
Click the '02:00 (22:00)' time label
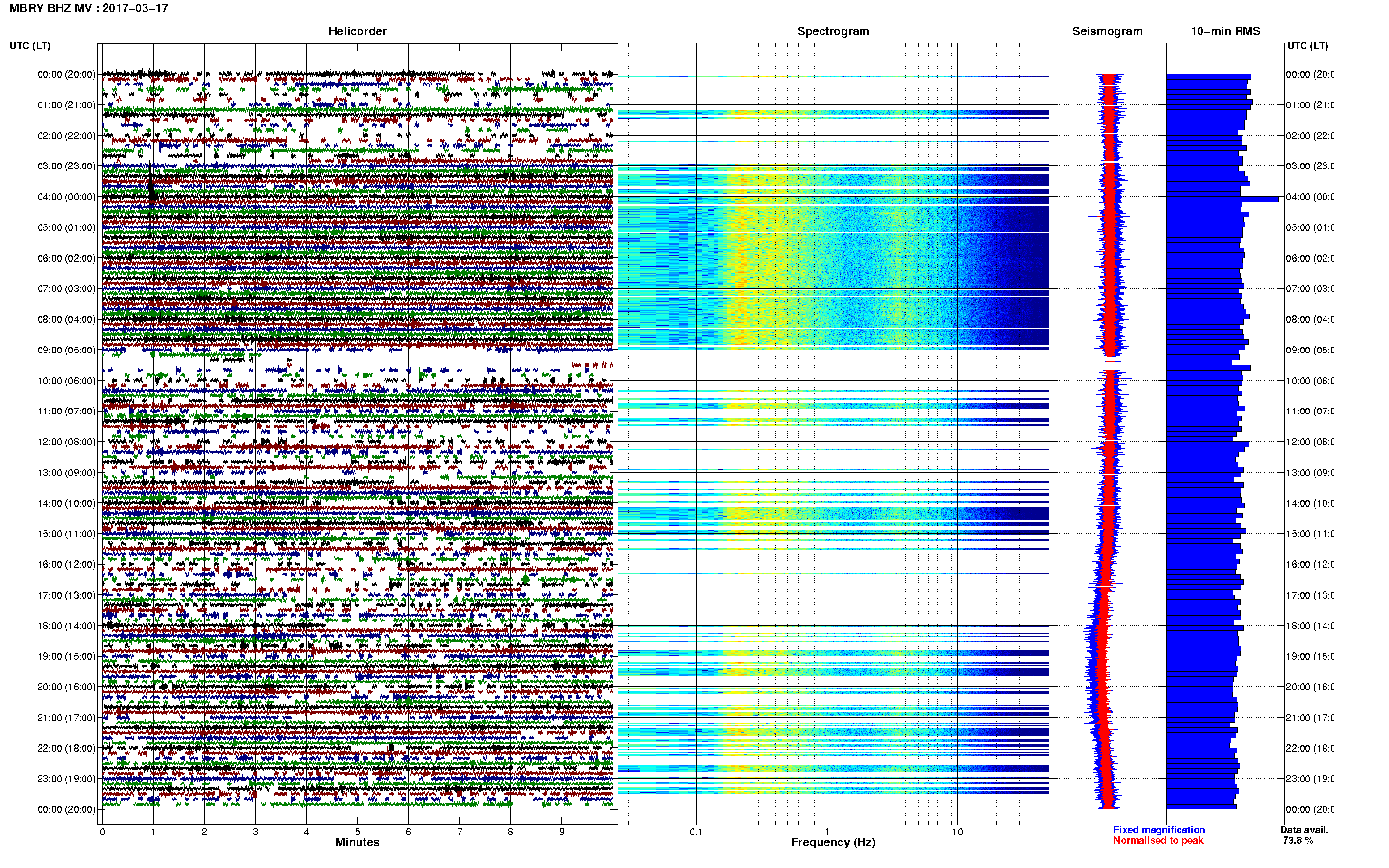tap(66, 136)
